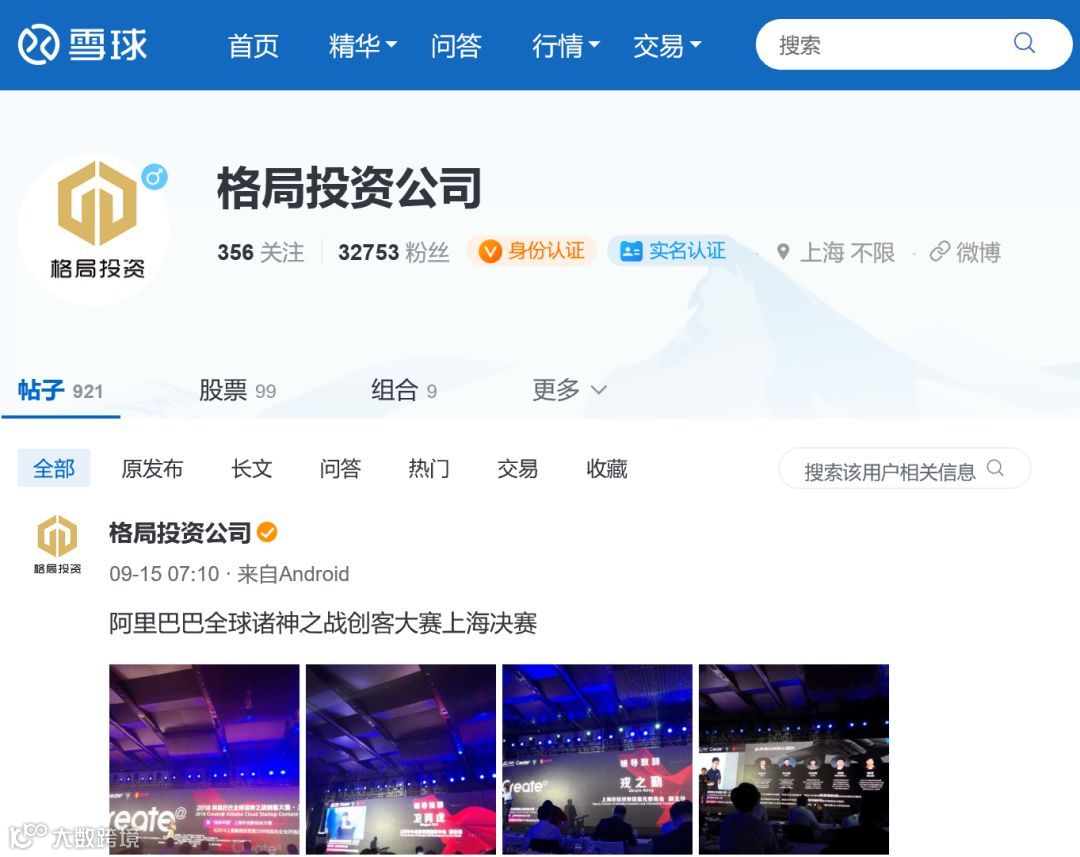
Task: Expand the 行情 dropdown menu
Action: click(x=565, y=46)
